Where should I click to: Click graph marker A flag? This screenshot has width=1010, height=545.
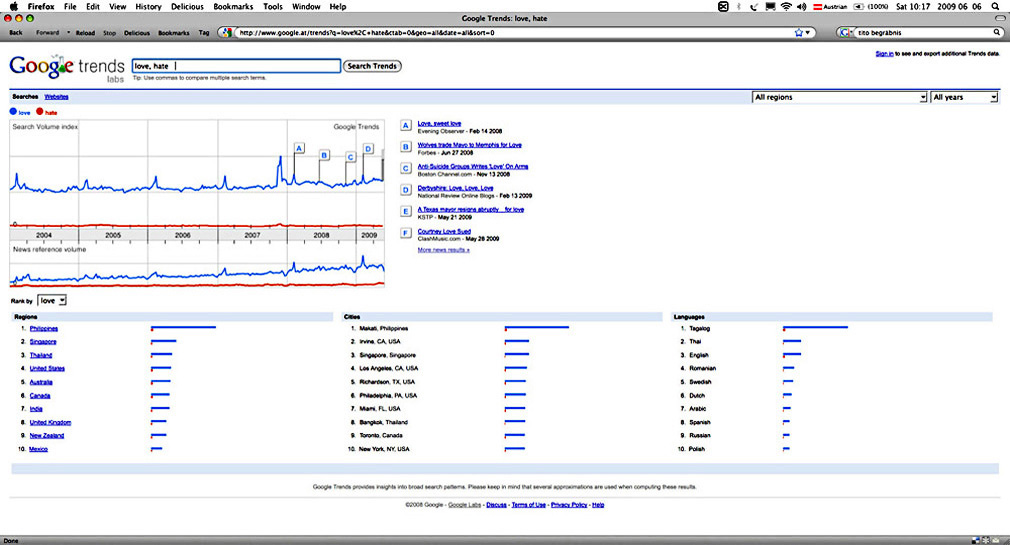pyautogui.click(x=299, y=148)
